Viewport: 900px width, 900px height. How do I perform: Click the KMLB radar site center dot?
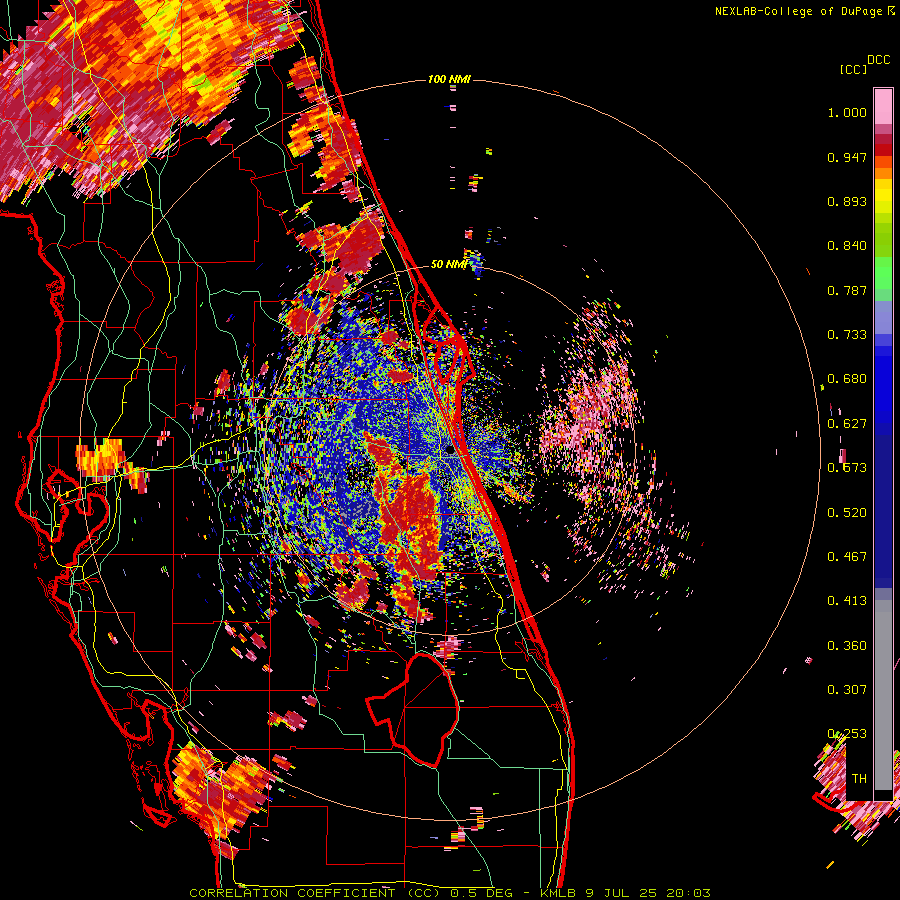coord(449,451)
